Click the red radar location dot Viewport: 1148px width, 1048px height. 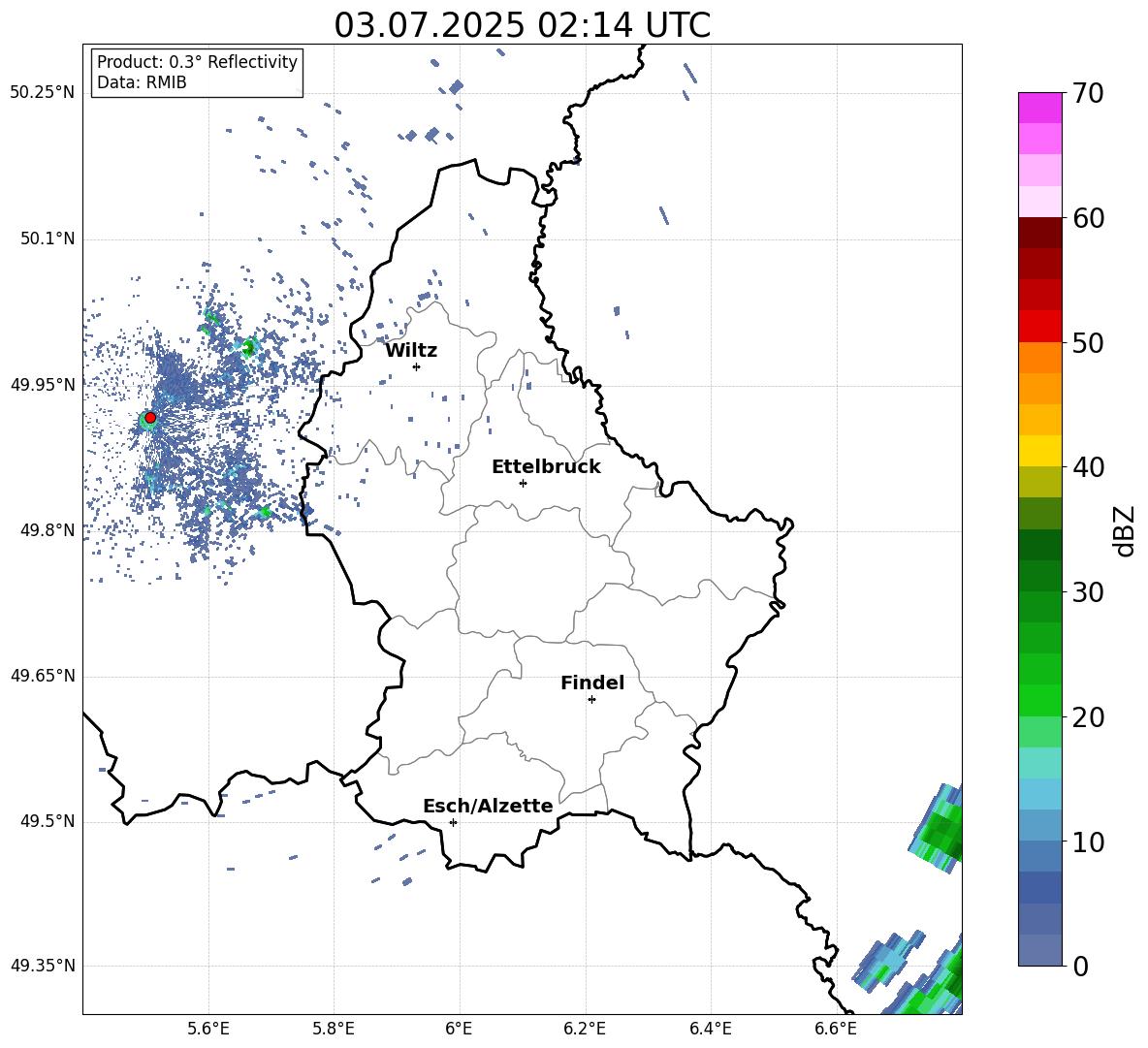coord(150,418)
